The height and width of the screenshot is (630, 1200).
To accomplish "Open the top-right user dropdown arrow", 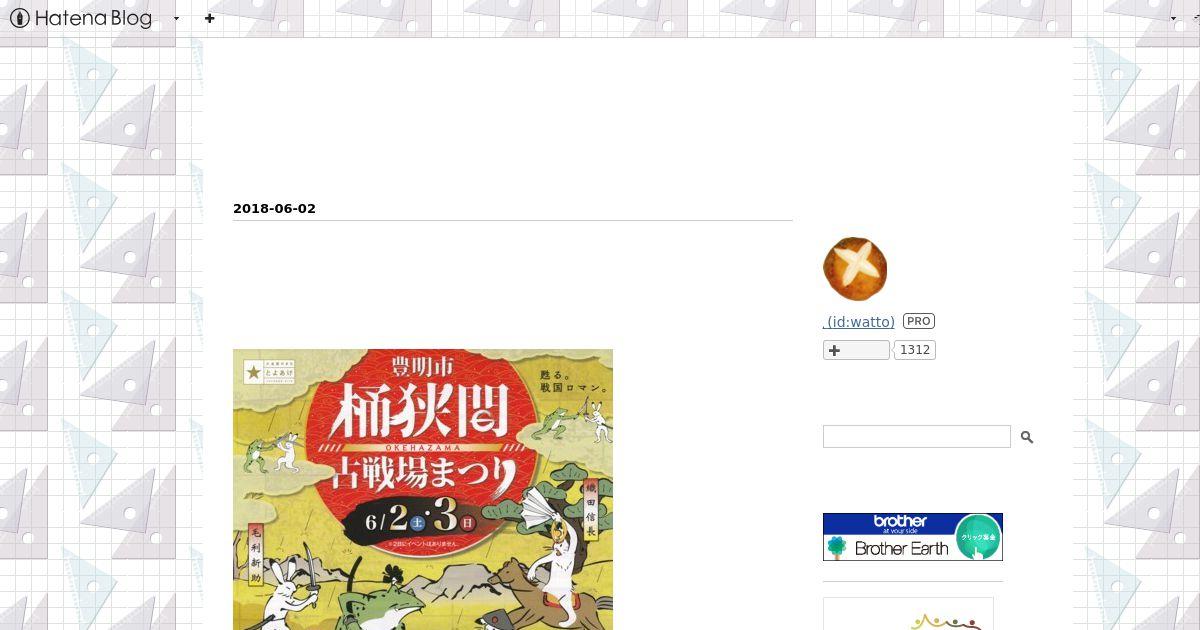I will point(1174,18).
